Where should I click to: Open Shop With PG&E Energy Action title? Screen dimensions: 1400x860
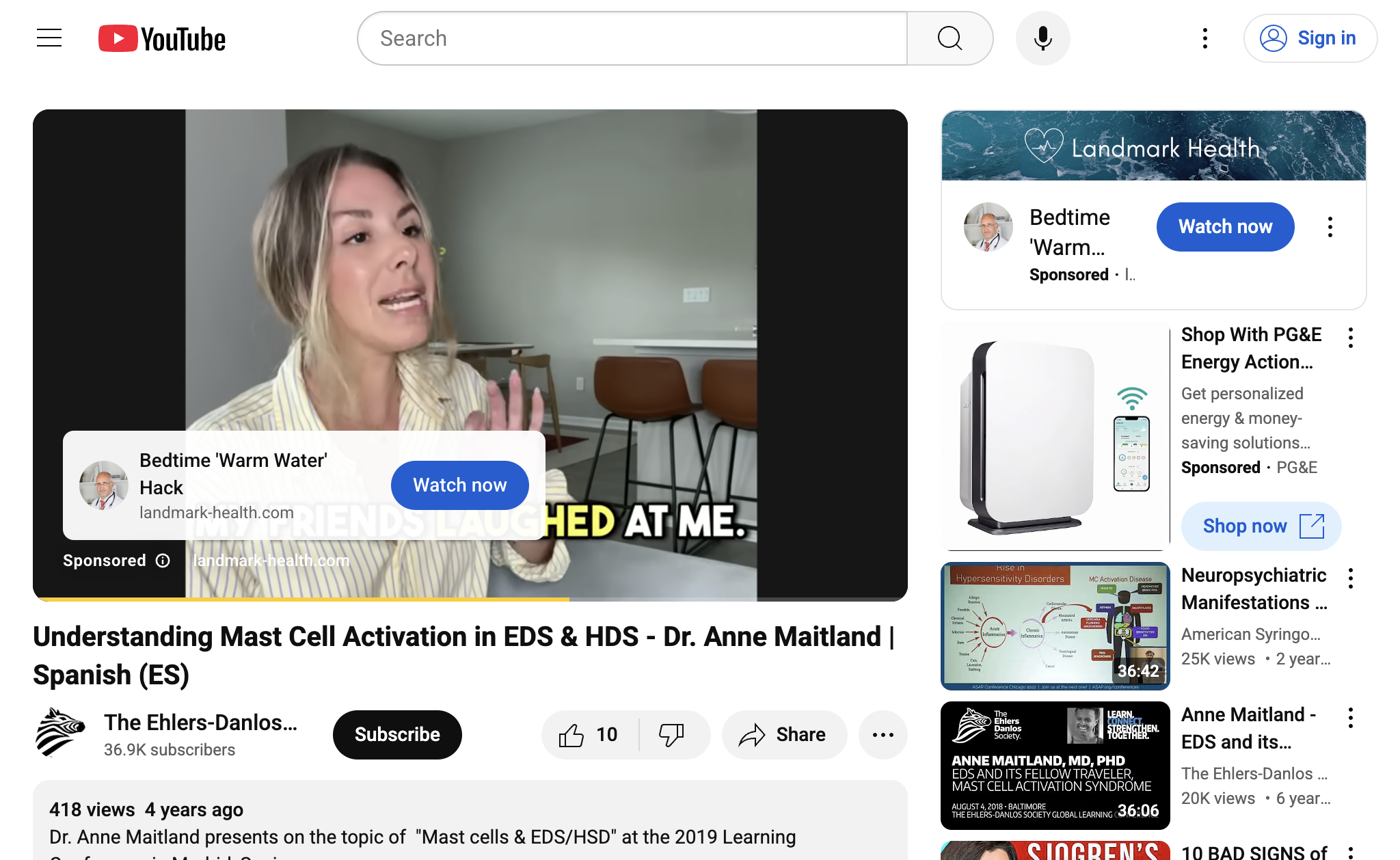point(1251,349)
